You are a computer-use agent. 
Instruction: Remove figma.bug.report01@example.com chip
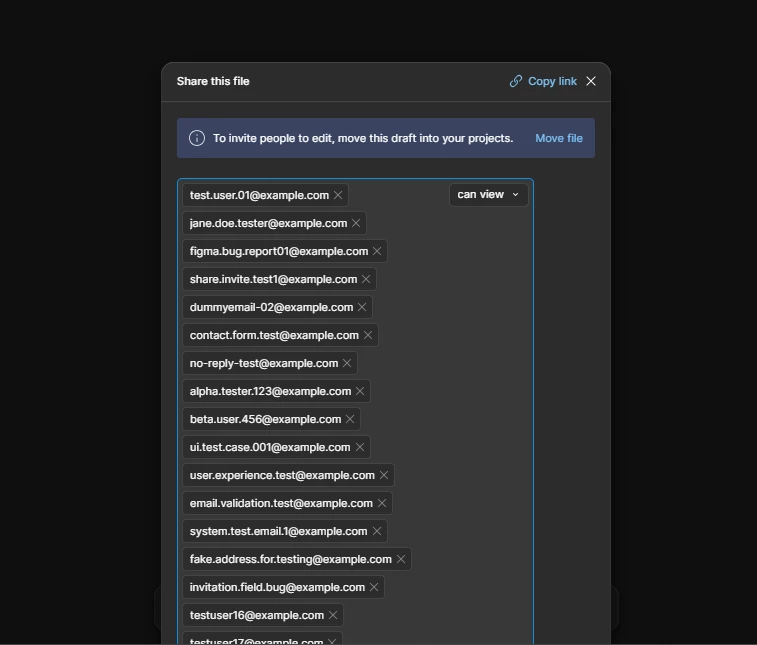pos(377,251)
